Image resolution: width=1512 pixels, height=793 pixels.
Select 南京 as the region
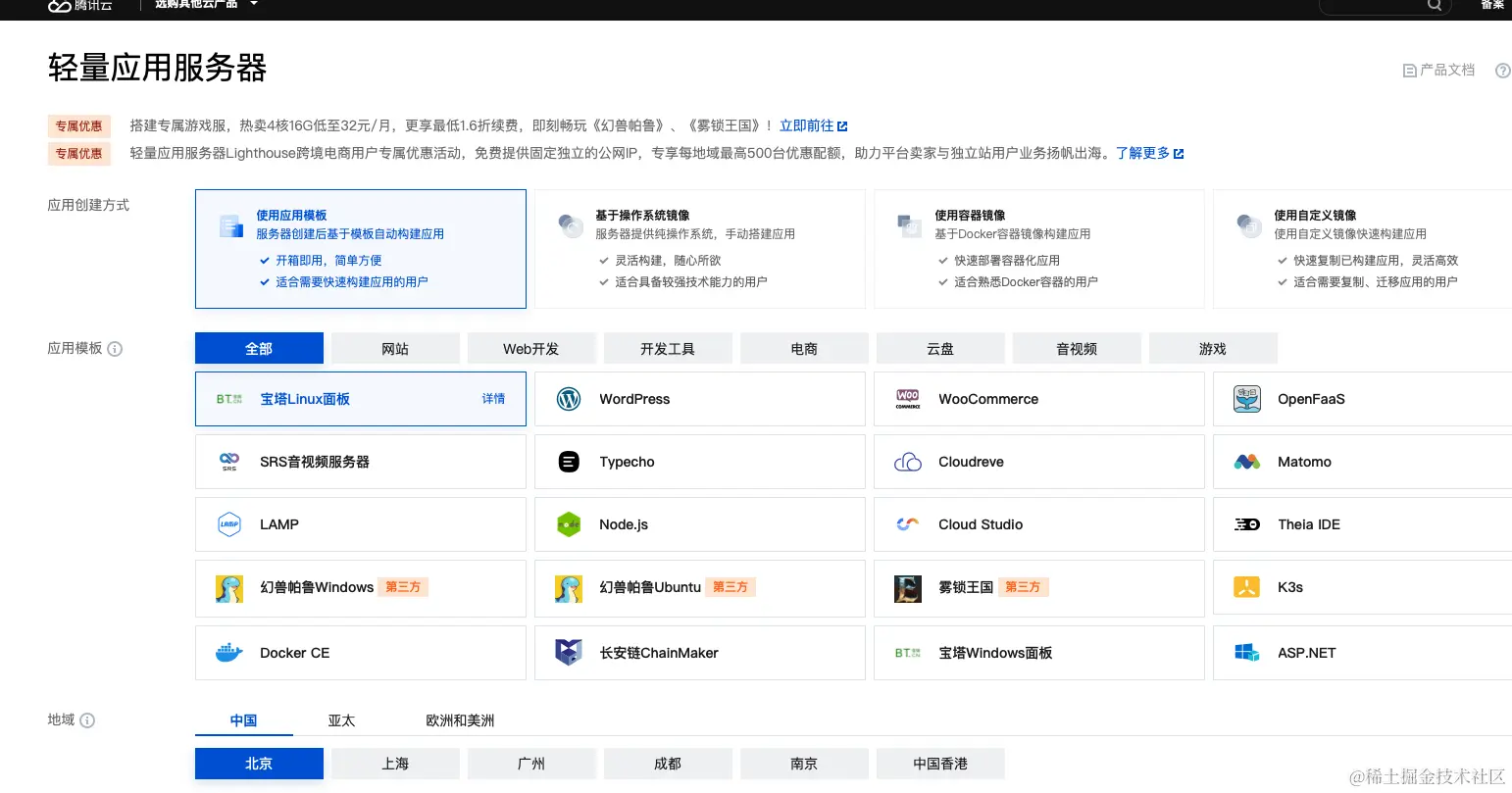pos(804,764)
